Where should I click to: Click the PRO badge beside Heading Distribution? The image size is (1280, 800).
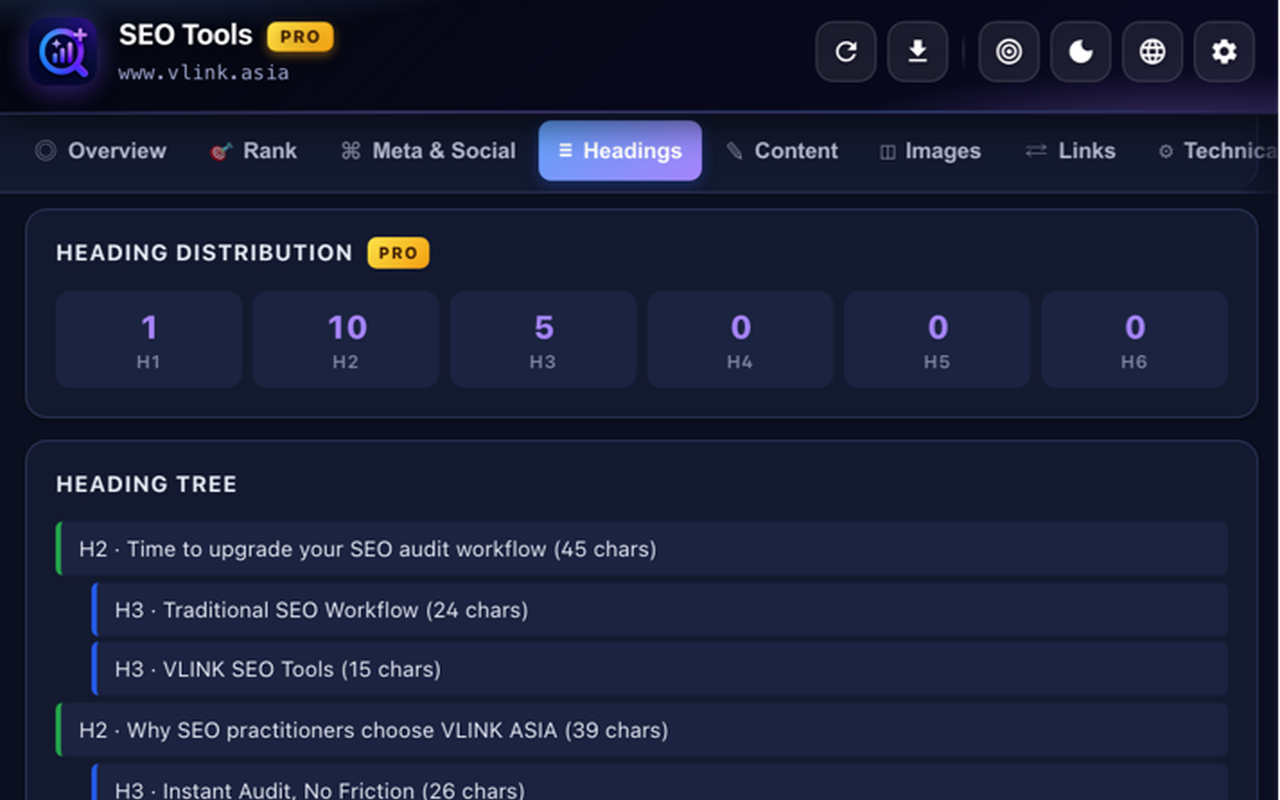click(x=398, y=253)
